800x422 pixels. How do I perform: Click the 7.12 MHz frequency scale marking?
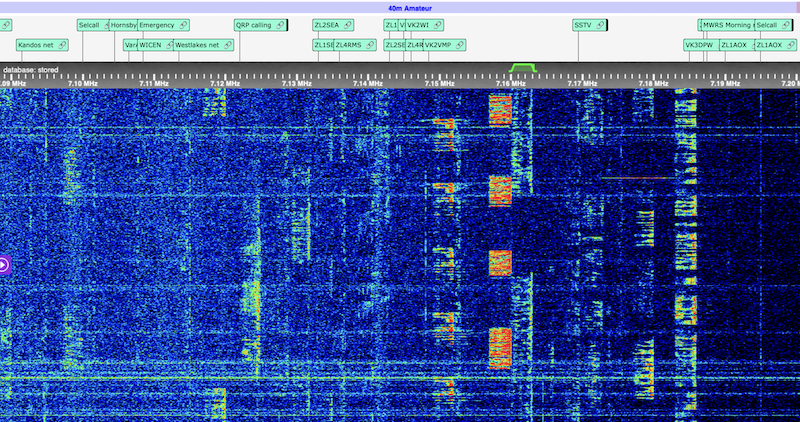click(x=226, y=84)
